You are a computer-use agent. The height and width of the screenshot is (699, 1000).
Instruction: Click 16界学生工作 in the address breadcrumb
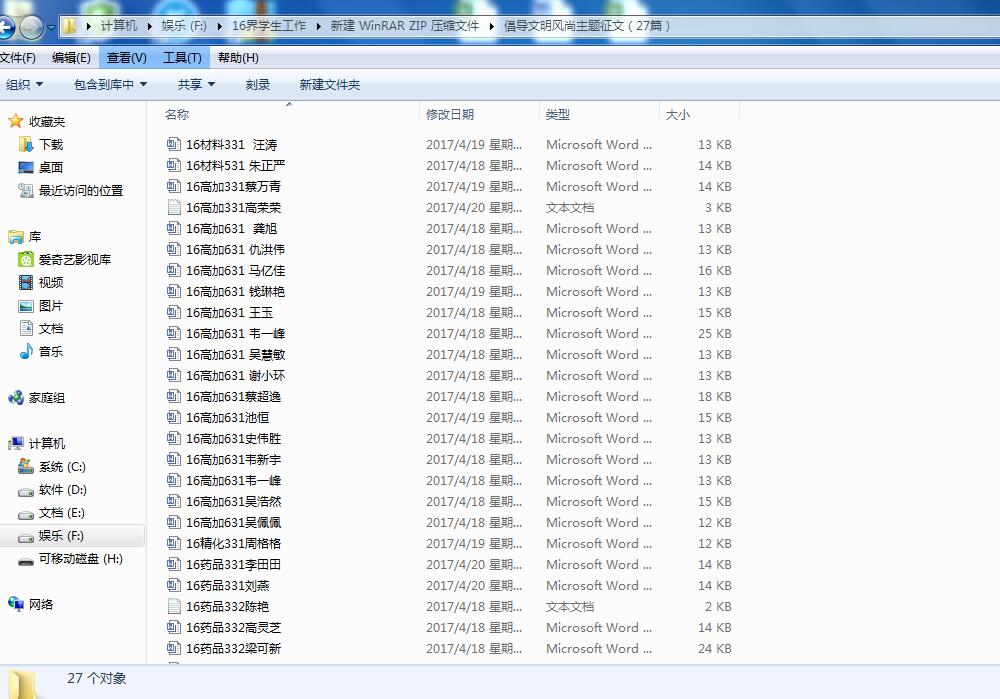[x=269, y=26]
